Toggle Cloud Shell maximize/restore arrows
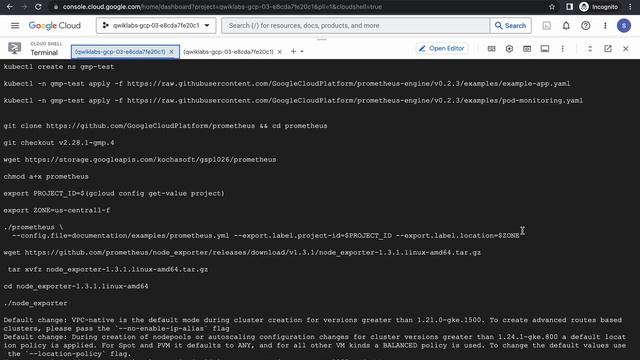The image size is (640, 360). tap(590, 49)
